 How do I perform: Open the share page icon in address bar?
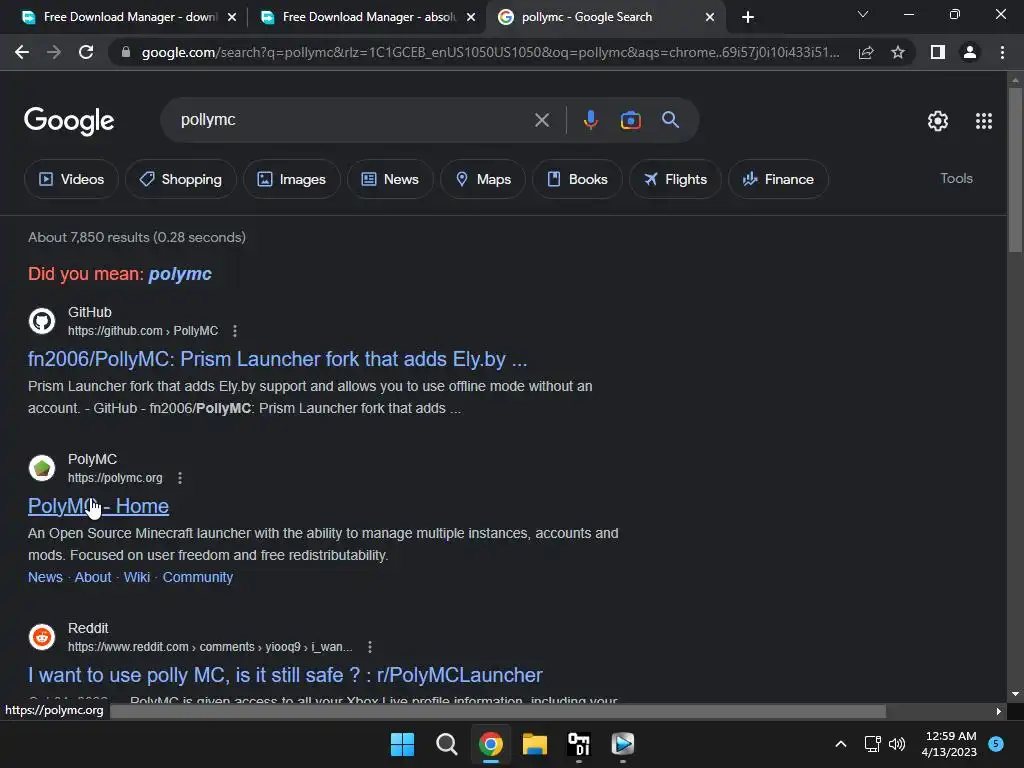[866, 52]
